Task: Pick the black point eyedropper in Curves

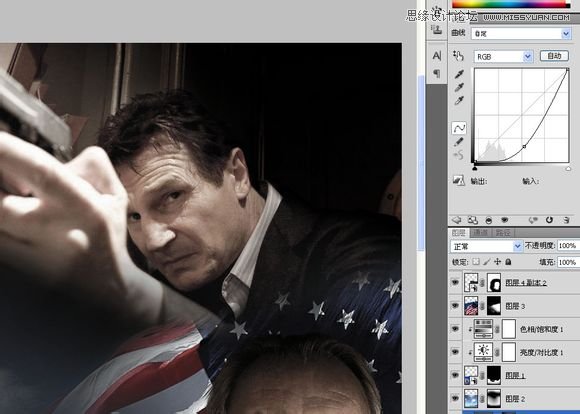Action: pyautogui.click(x=459, y=74)
